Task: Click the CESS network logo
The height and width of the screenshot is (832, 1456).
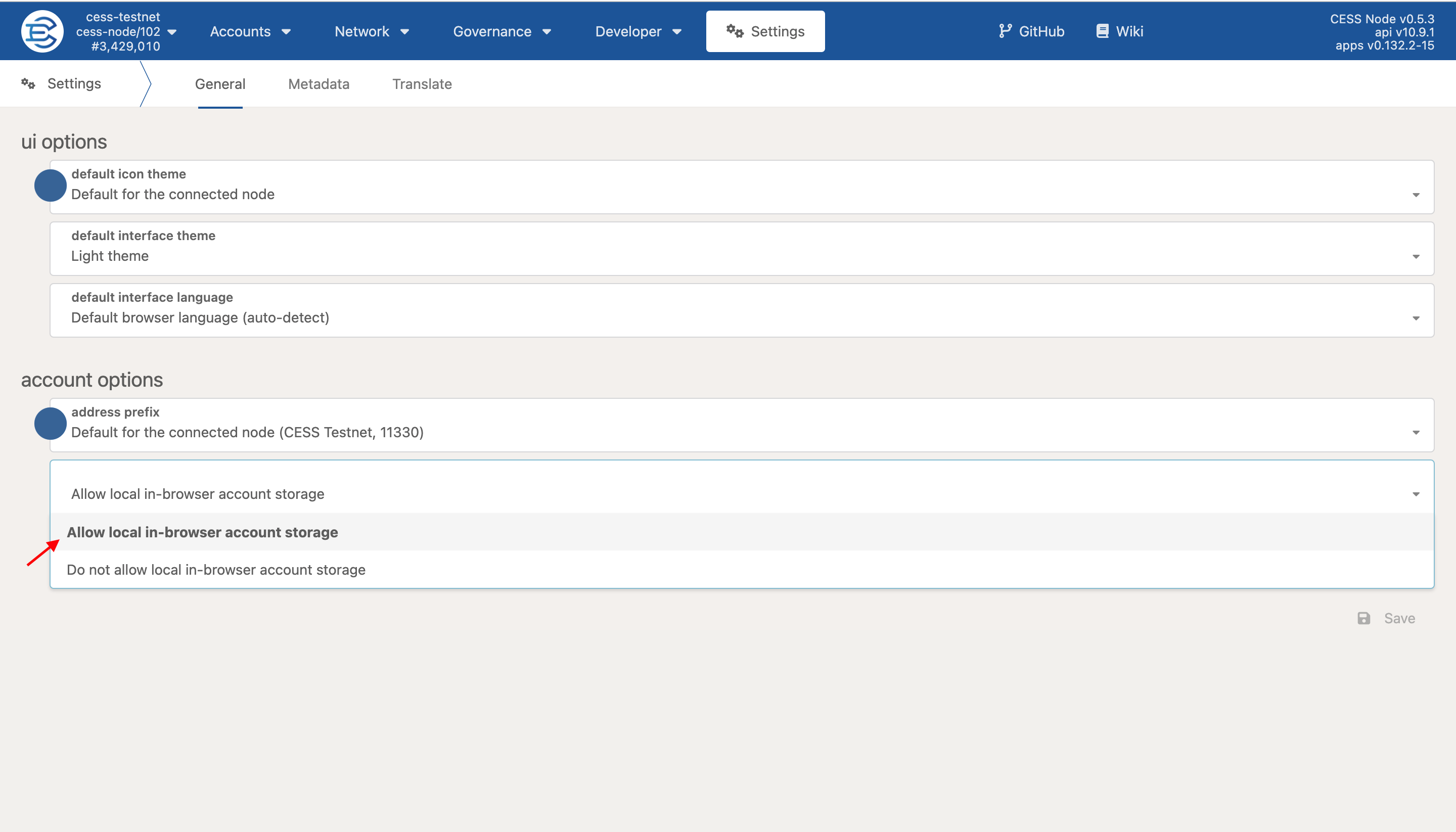Action: tap(42, 31)
